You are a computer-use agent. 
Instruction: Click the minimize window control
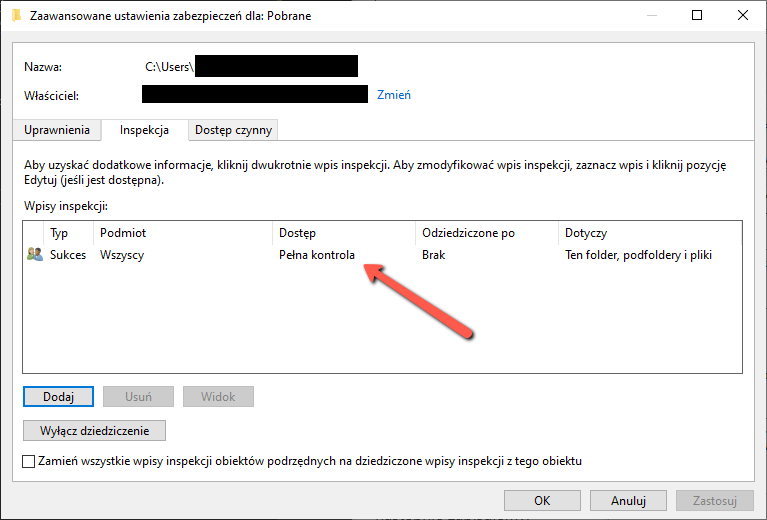coord(652,15)
